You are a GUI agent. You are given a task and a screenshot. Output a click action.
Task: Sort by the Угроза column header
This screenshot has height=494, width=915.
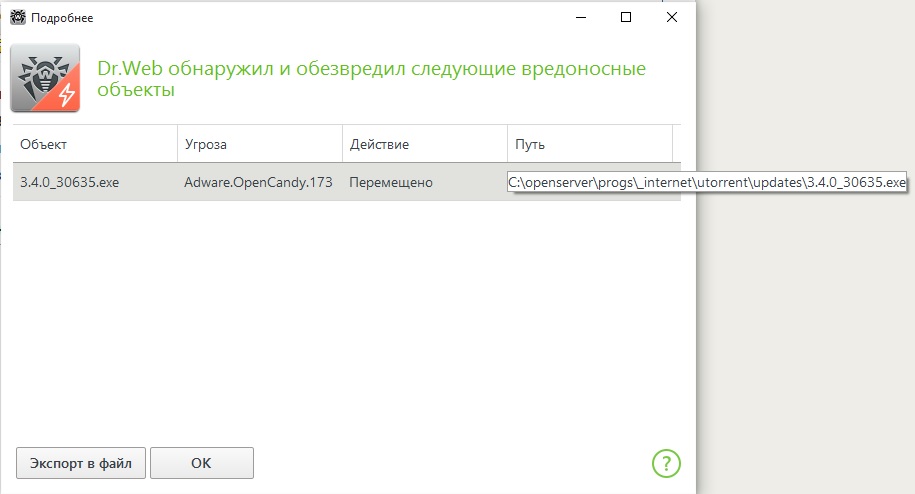[x=260, y=144]
